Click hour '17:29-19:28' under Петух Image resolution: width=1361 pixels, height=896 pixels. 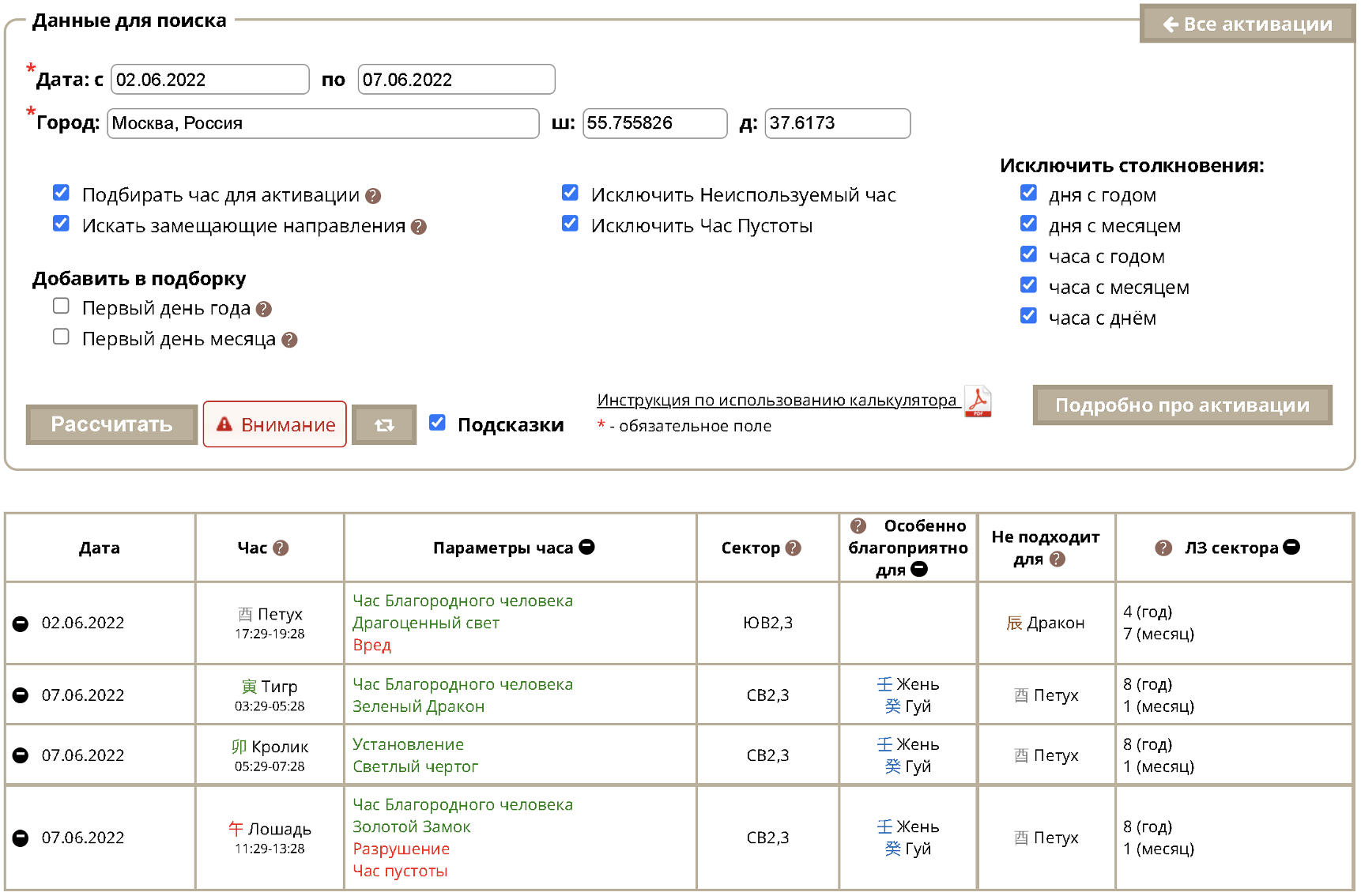click(270, 634)
